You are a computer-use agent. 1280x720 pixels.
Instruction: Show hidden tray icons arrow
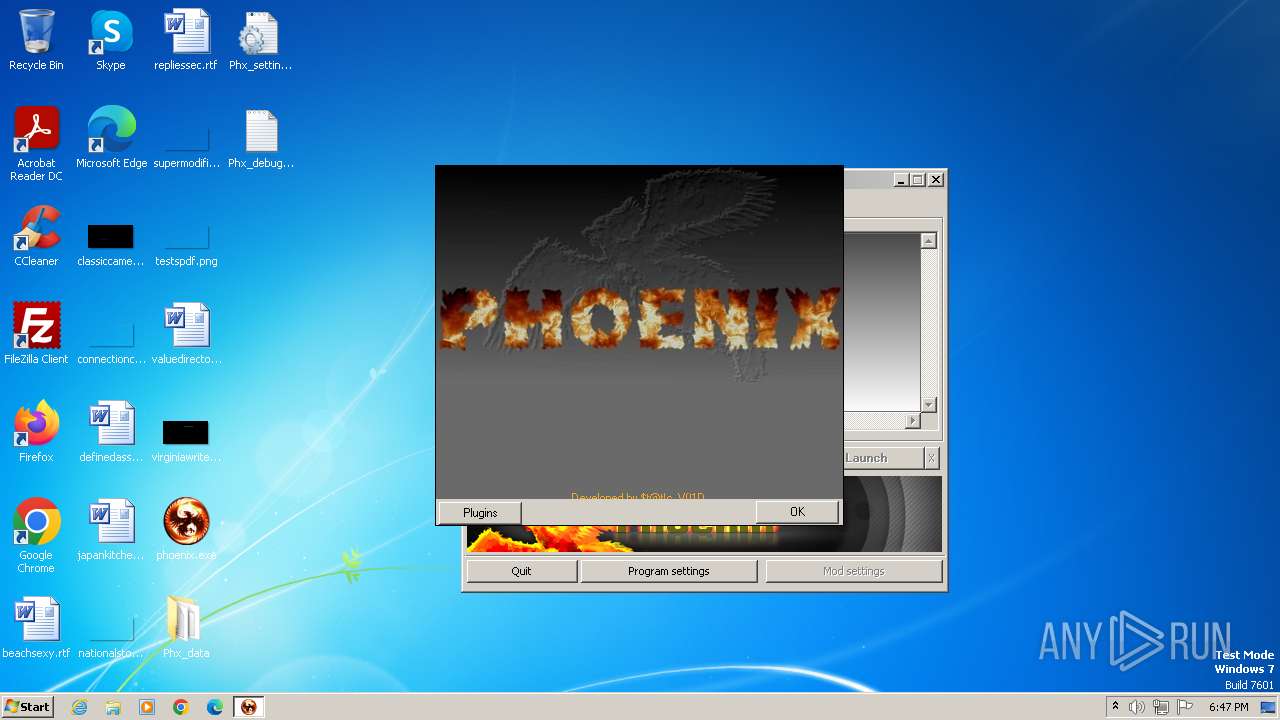[1115, 707]
